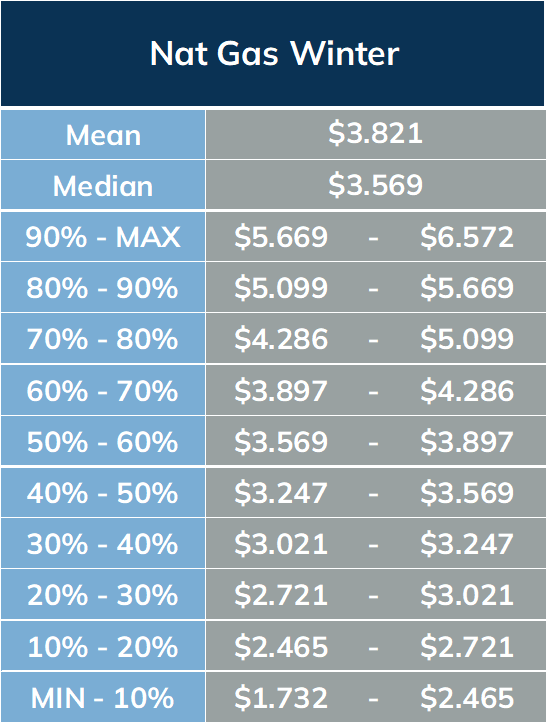Click $5.099 in the 80% - 90% row
This screenshot has width=548, height=724.
coord(281,288)
